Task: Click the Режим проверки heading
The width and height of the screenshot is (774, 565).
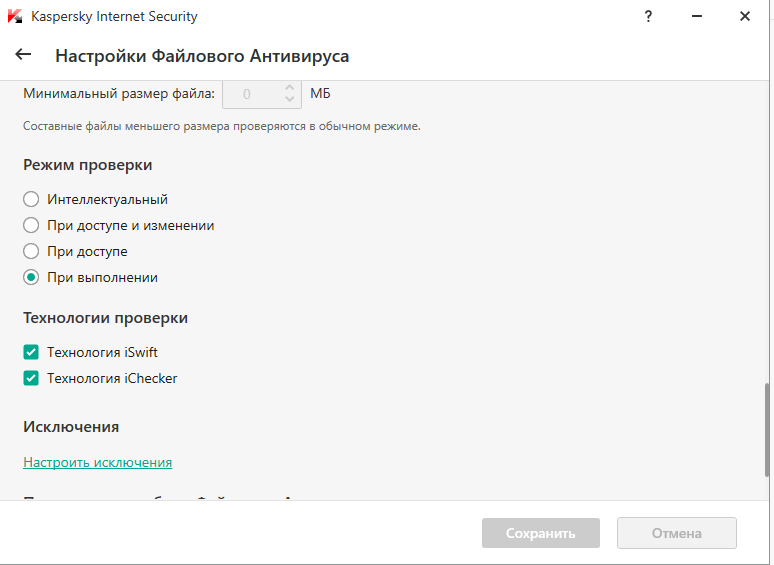Action: pos(87,165)
